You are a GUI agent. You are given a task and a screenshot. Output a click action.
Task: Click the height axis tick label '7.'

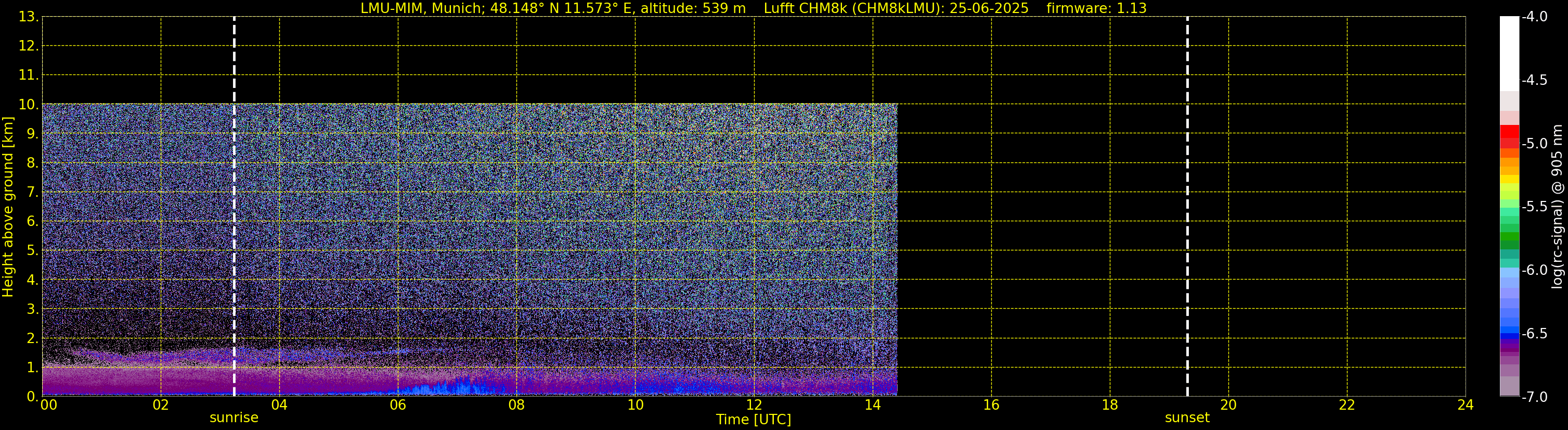point(32,192)
